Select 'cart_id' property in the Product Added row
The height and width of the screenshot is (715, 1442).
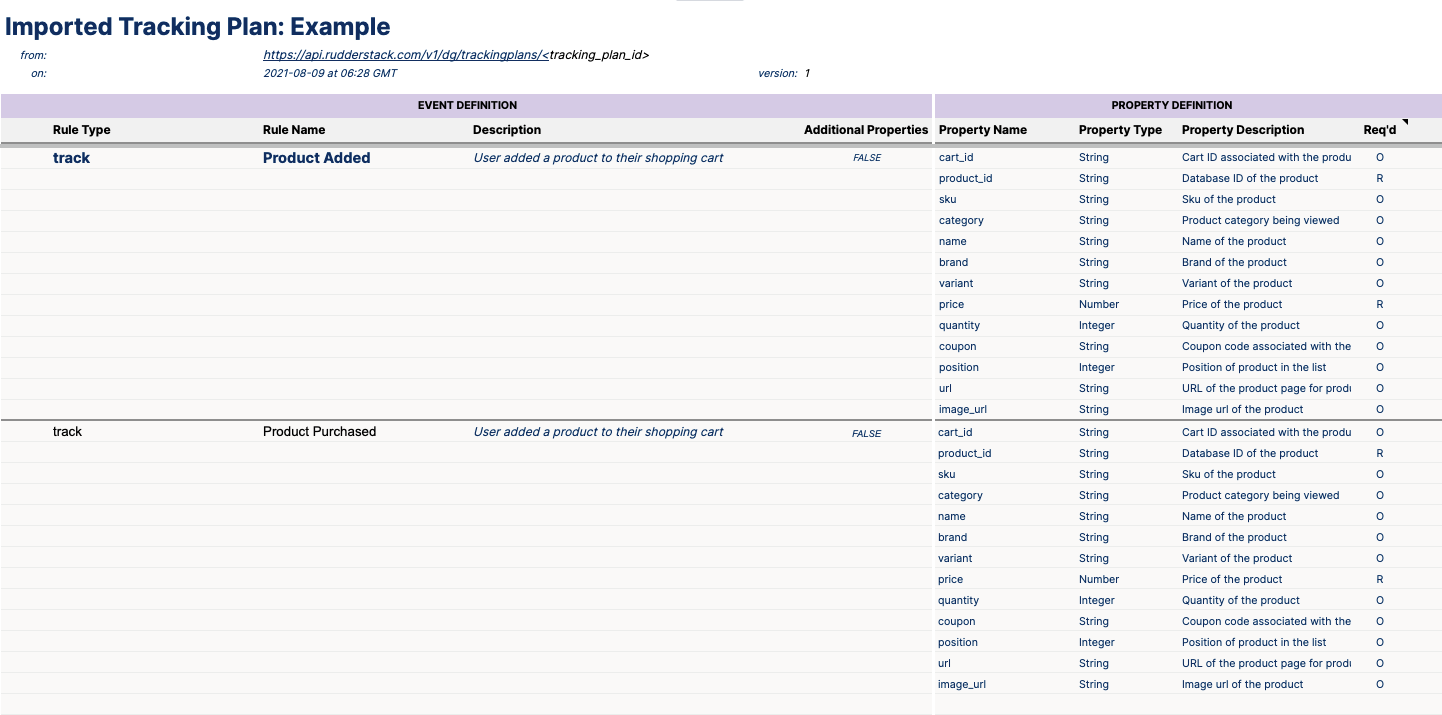pos(956,158)
